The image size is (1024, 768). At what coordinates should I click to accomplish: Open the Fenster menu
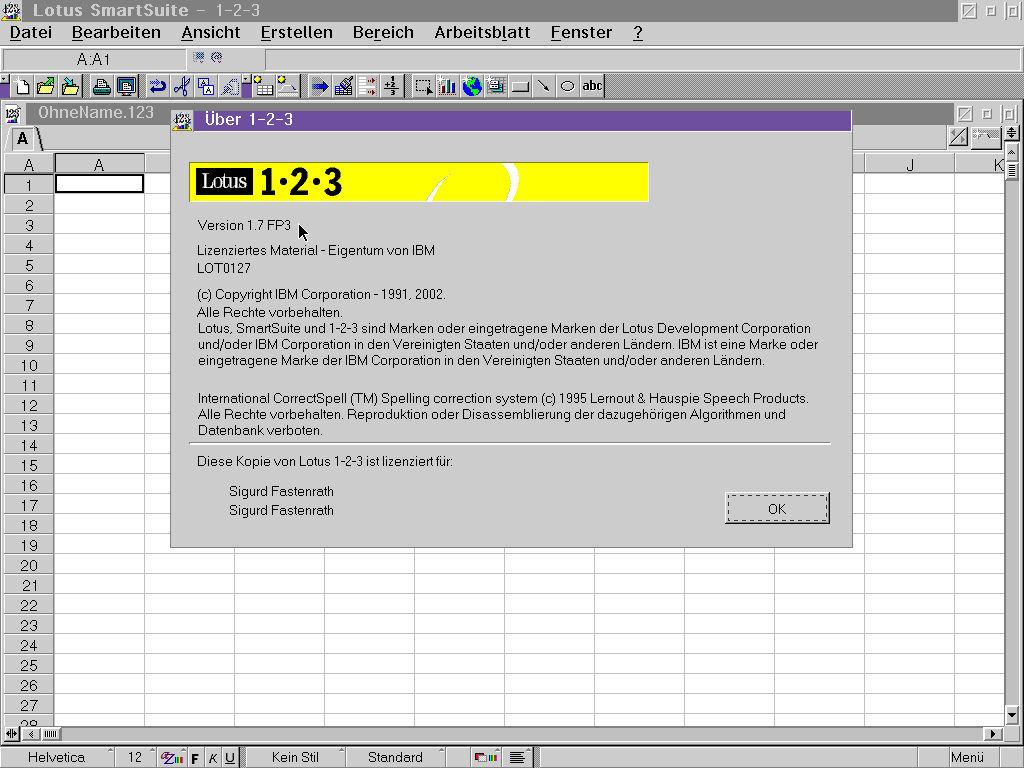click(x=581, y=33)
